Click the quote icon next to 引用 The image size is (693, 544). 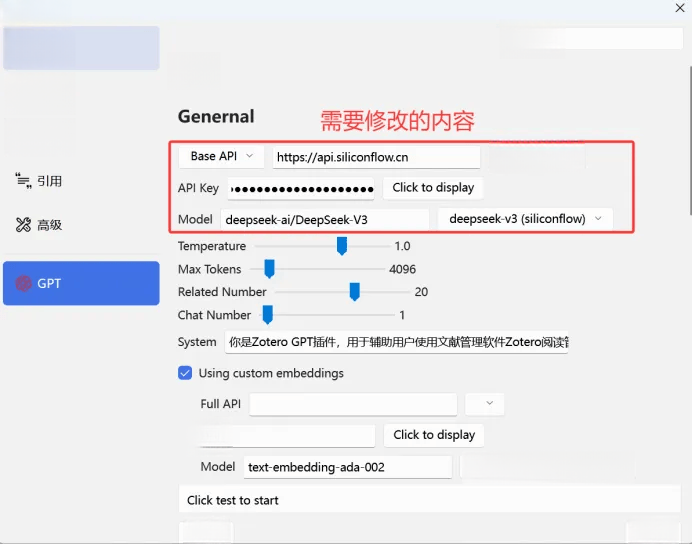click(x=23, y=181)
